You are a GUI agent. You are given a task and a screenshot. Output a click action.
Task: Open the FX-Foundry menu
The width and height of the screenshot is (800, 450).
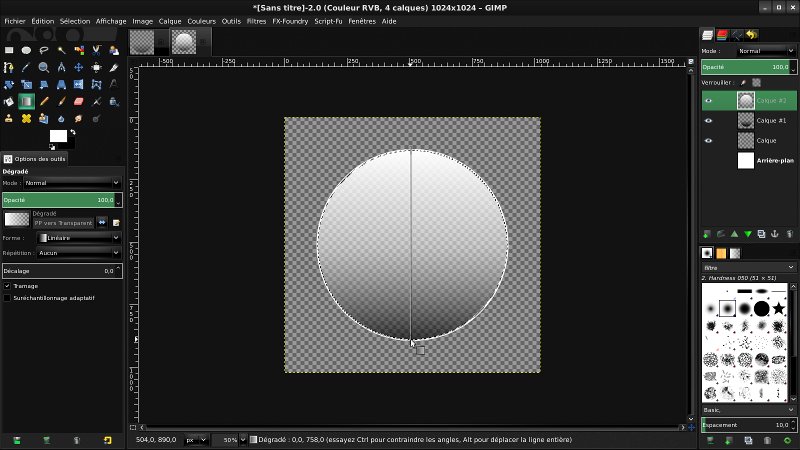point(290,21)
